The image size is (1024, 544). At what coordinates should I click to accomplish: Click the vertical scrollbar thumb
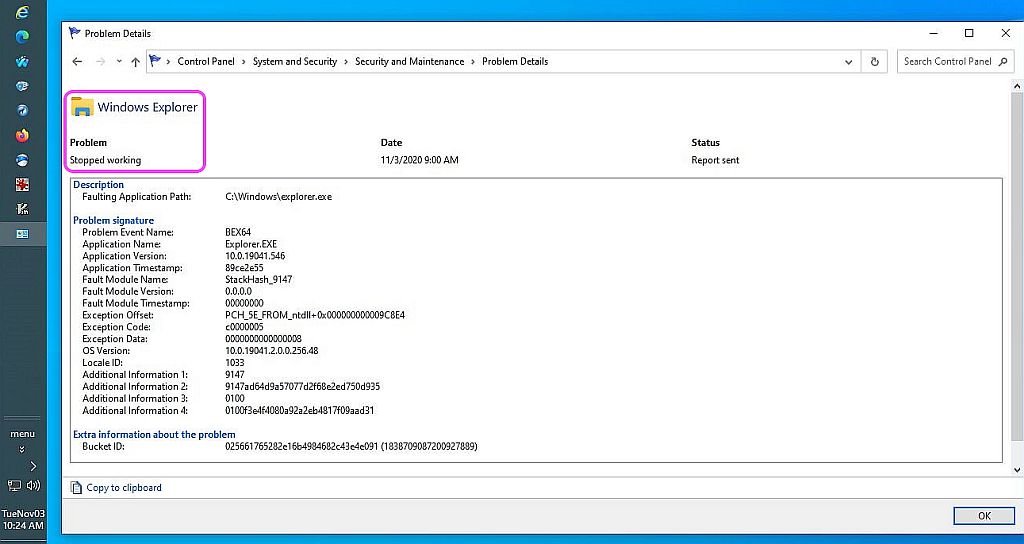click(1017, 266)
